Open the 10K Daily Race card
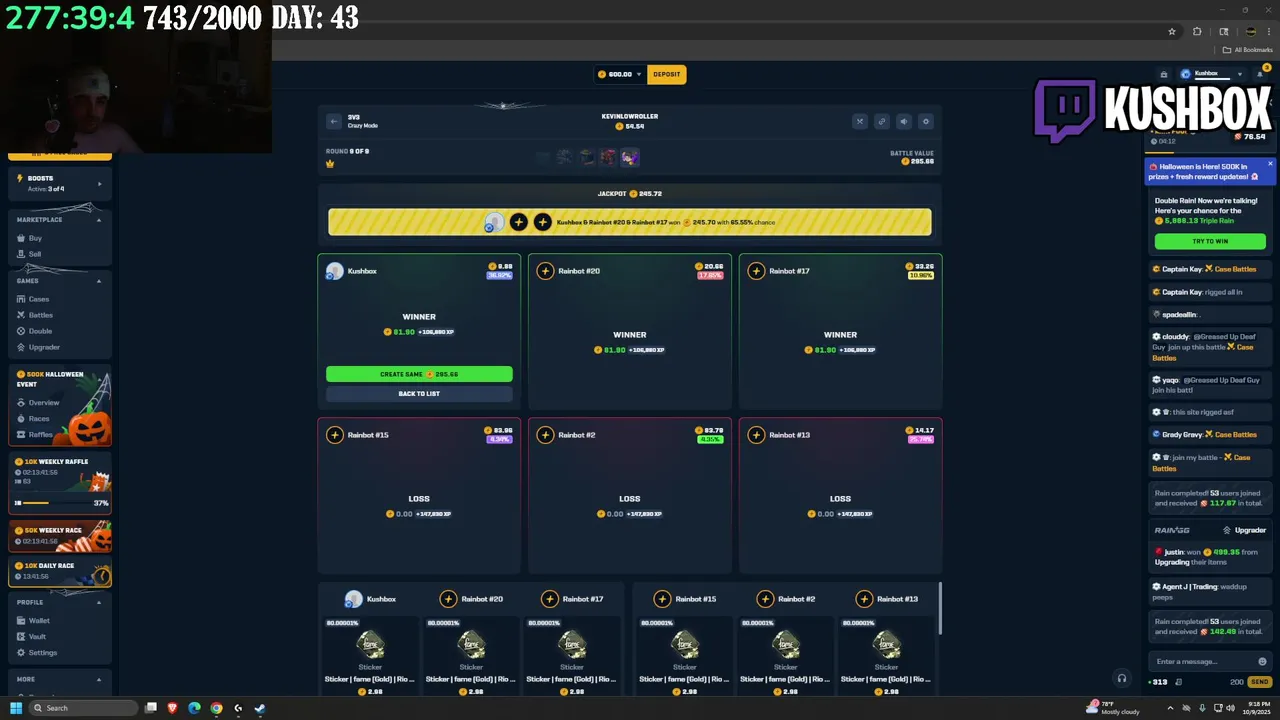This screenshot has height=720, width=1280. click(60, 571)
